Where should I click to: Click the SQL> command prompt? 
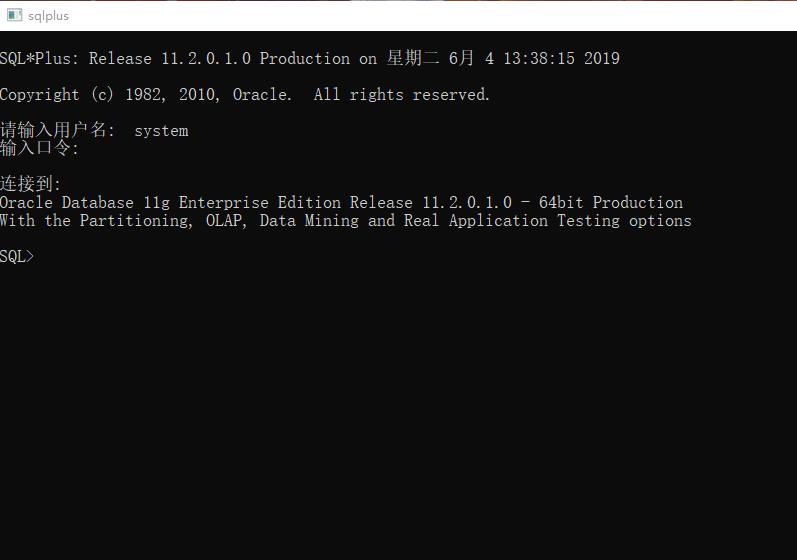tap(17, 257)
